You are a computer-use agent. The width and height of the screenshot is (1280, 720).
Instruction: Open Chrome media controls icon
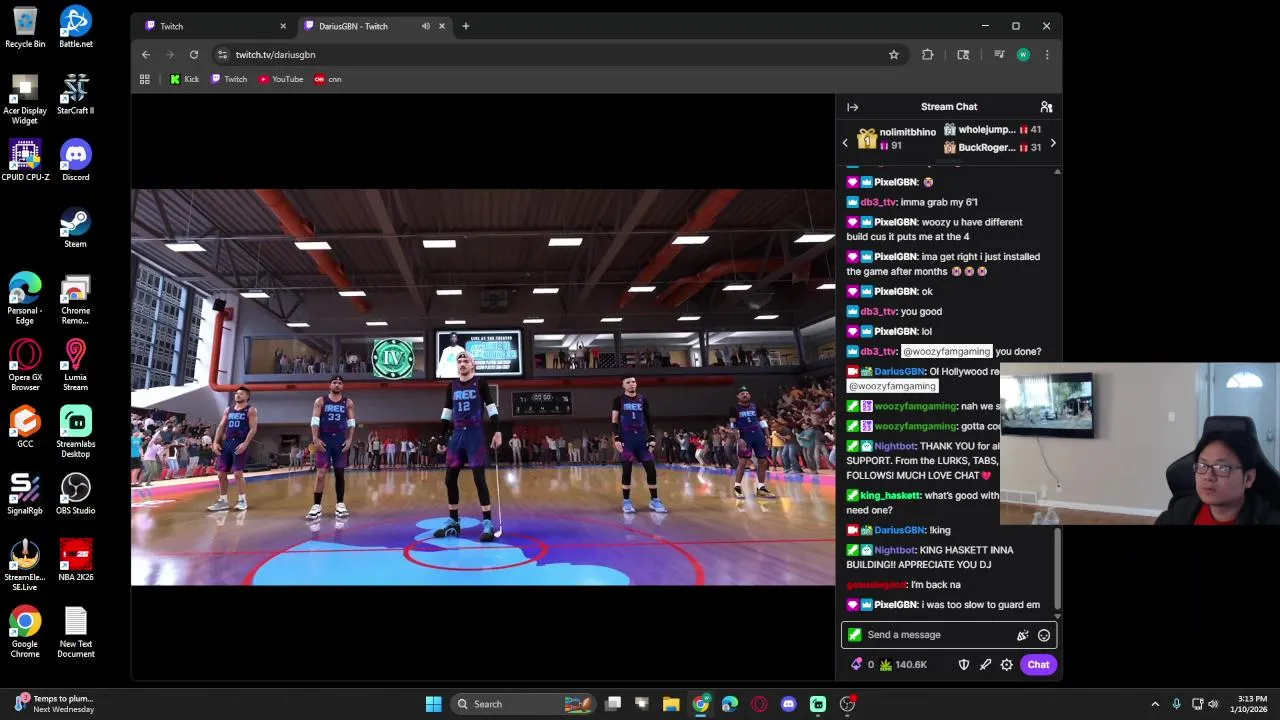point(999,55)
